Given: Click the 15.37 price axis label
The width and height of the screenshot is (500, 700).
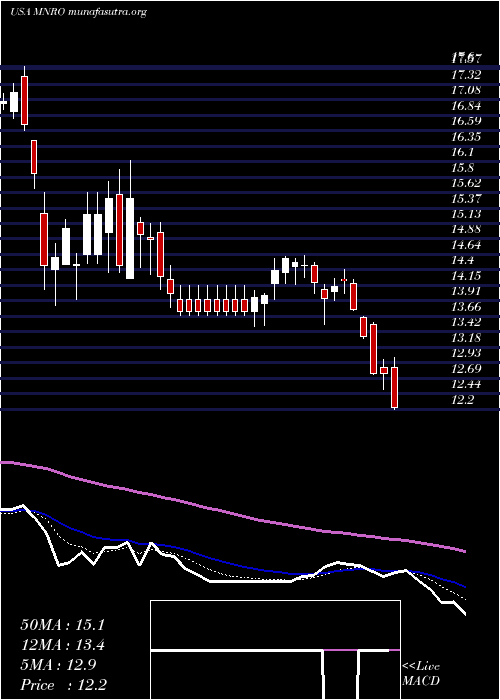Looking at the screenshot, I should [x=466, y=199].
